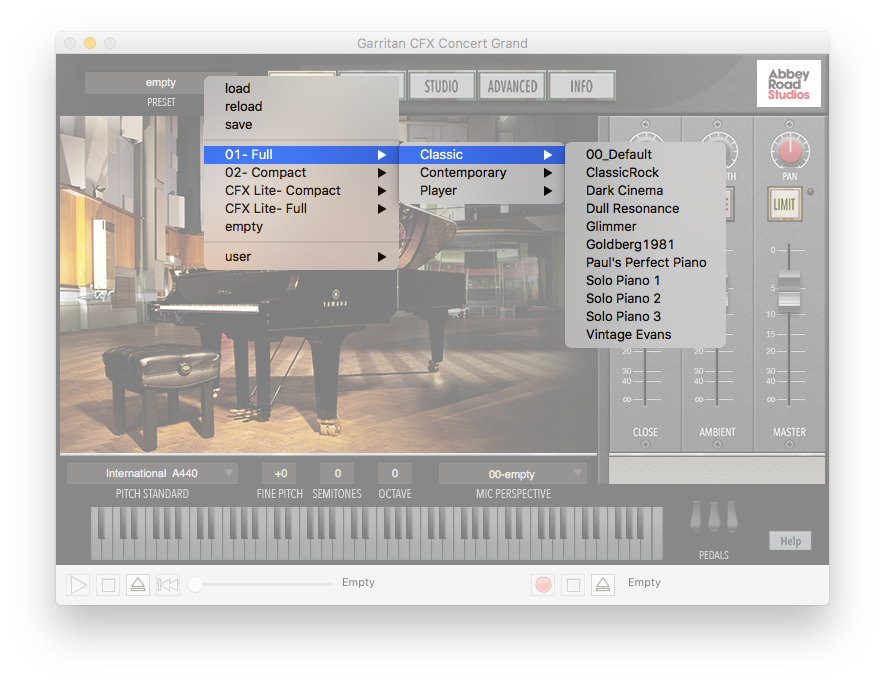Switch to the INFO tab

click(x=581, y=86)
